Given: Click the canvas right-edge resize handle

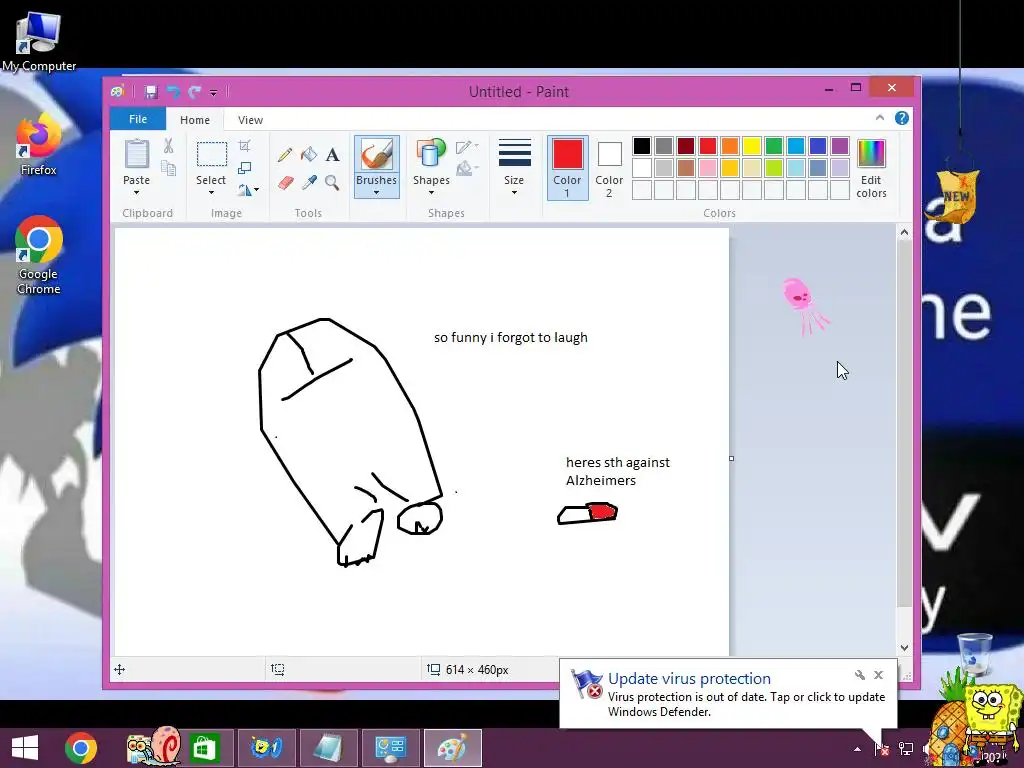Looking at the screenshot, I should pyautogui.click(x=731, y=458).
